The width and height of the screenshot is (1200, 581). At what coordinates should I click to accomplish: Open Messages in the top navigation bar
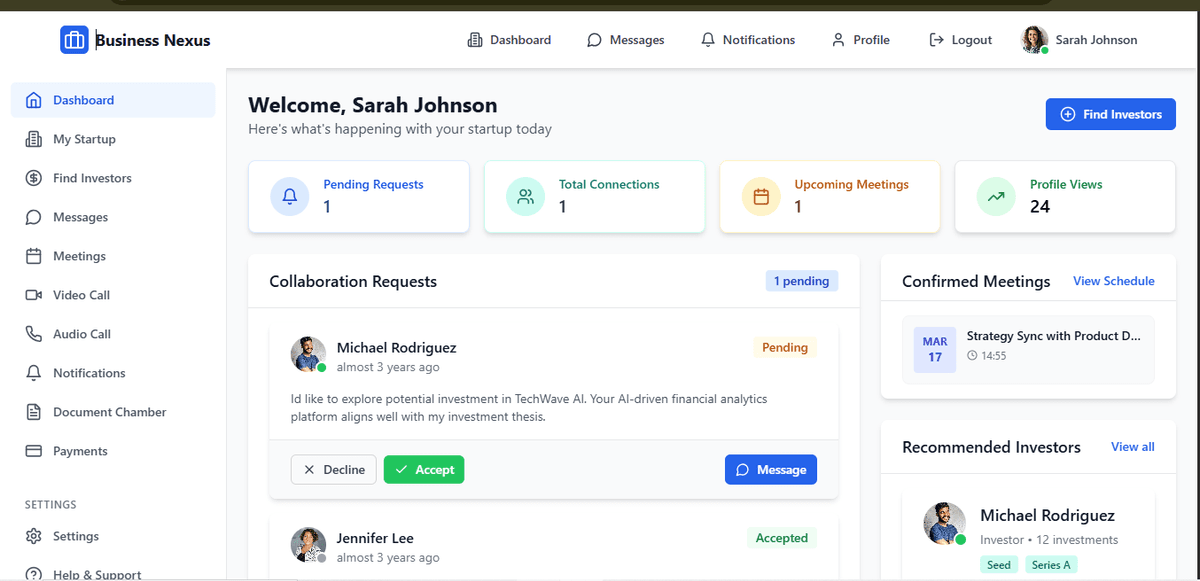point(625,40)
